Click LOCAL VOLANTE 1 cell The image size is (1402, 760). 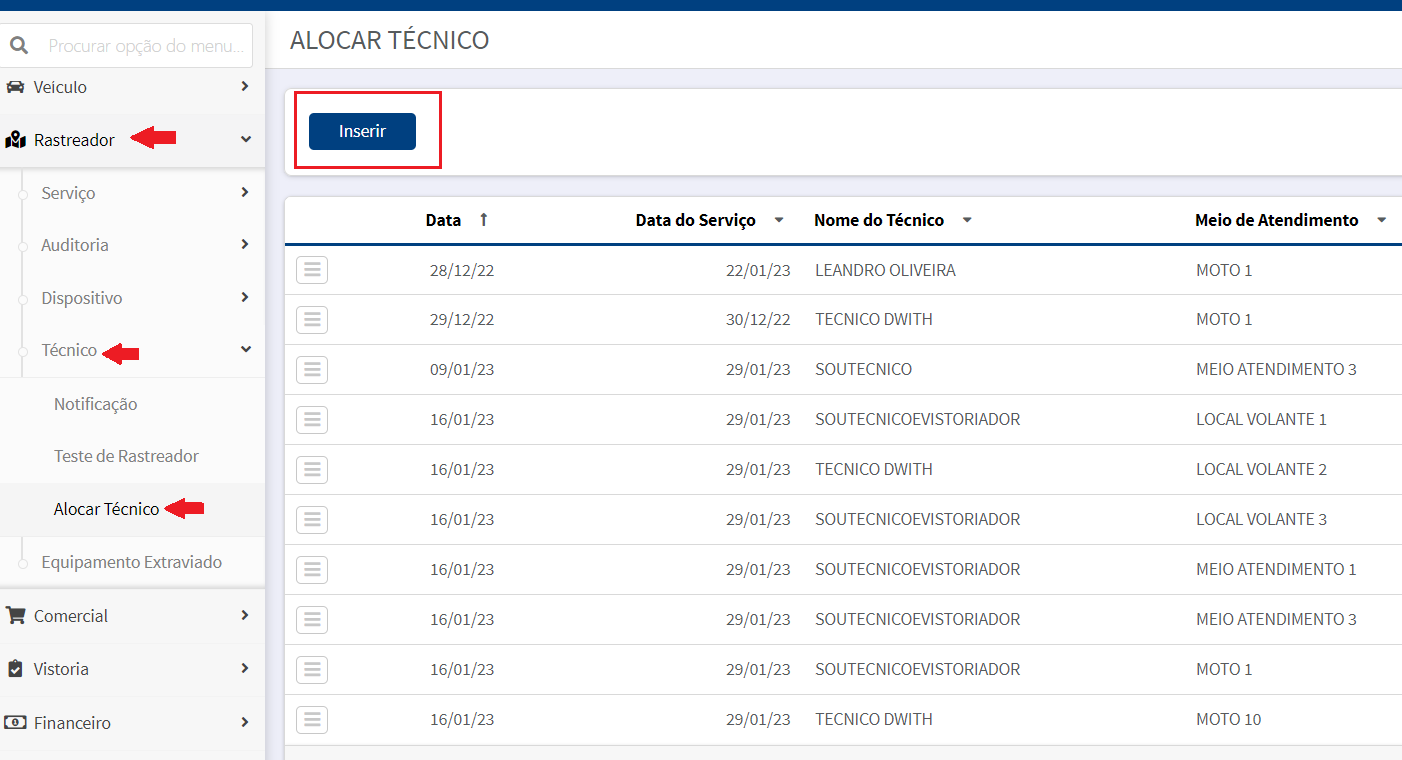pos(1261,420)
